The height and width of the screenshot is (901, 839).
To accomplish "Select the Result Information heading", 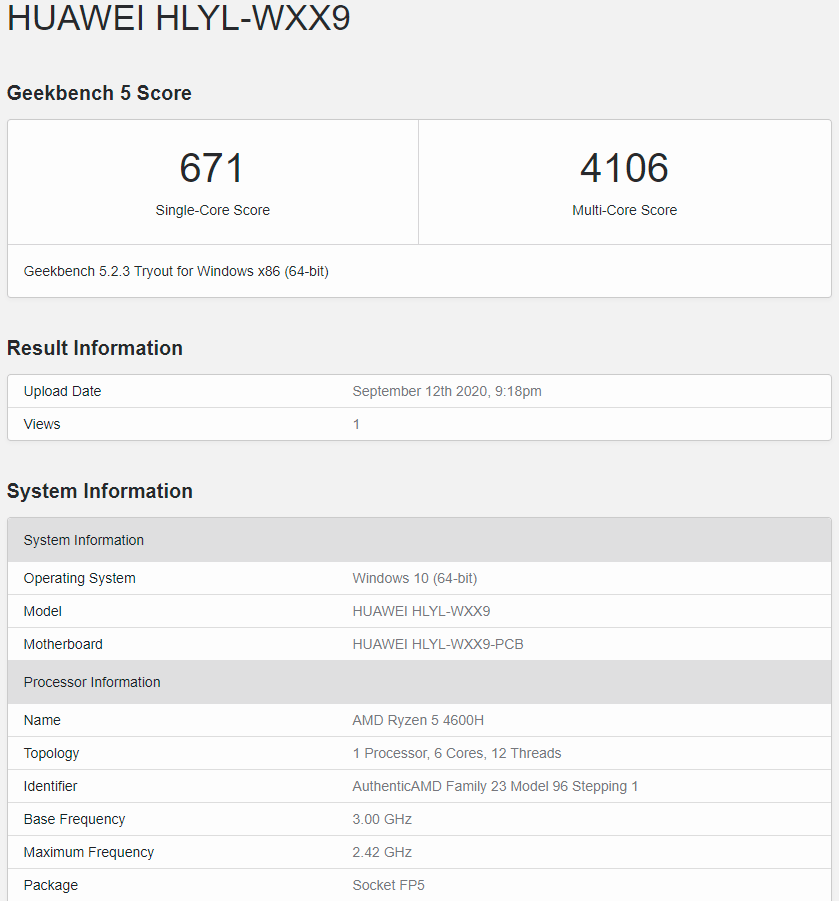I will 95,348.
